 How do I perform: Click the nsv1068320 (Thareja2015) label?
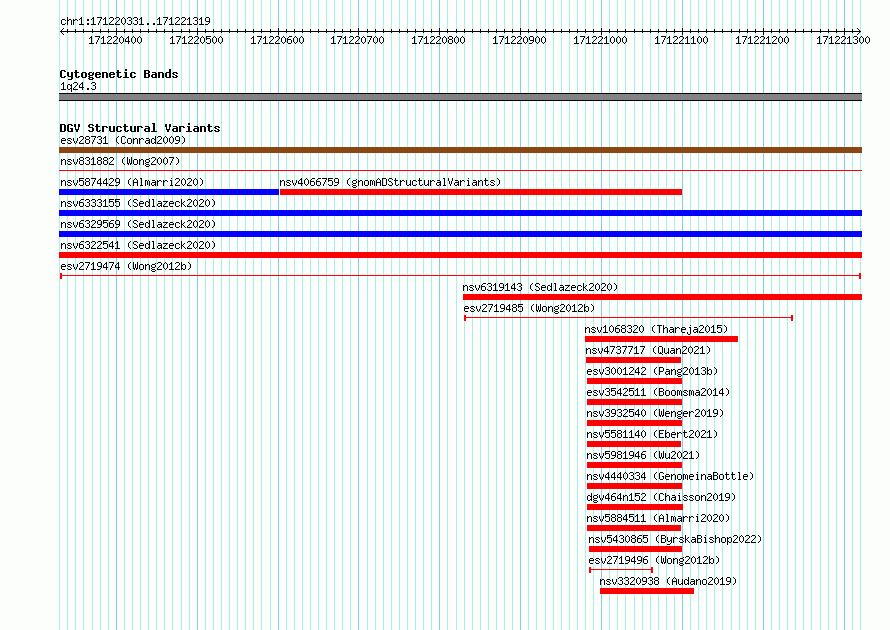click(656, 329)
